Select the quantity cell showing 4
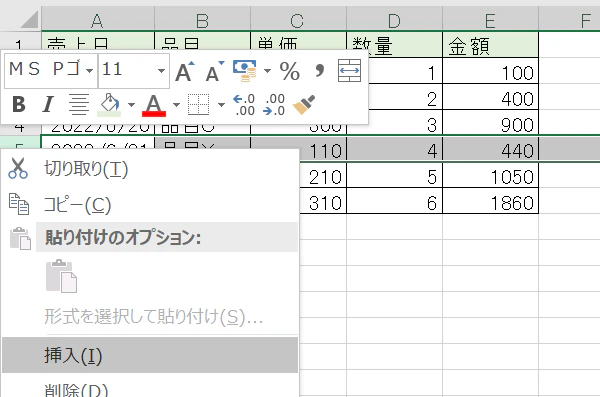The width and height of the screenshot is (600, 397). point(395,149)
